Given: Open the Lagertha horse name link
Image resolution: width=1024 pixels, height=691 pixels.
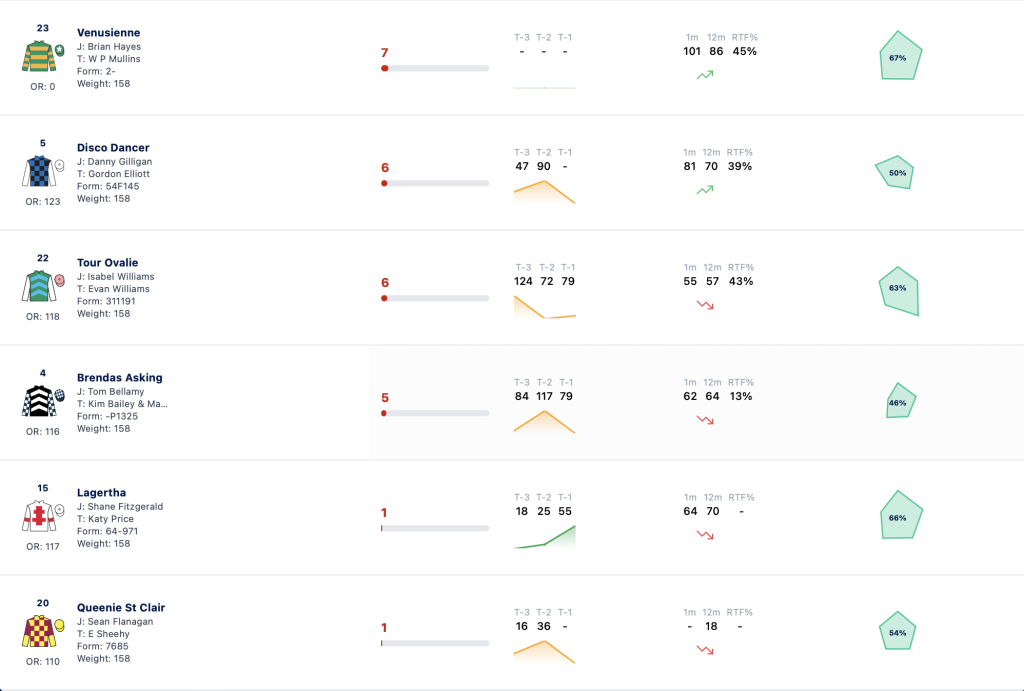Looking at the screenshot, I should point(101,492).
